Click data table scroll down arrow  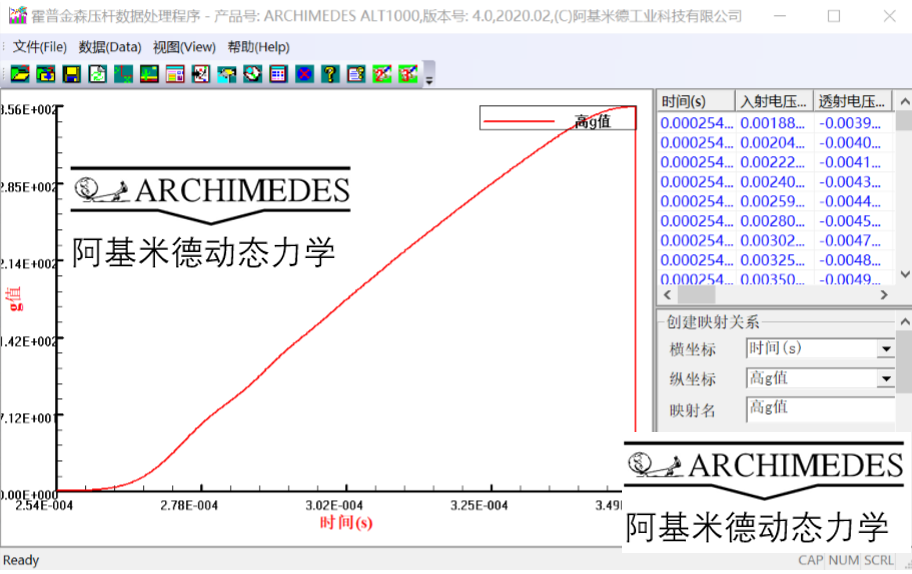904,274
